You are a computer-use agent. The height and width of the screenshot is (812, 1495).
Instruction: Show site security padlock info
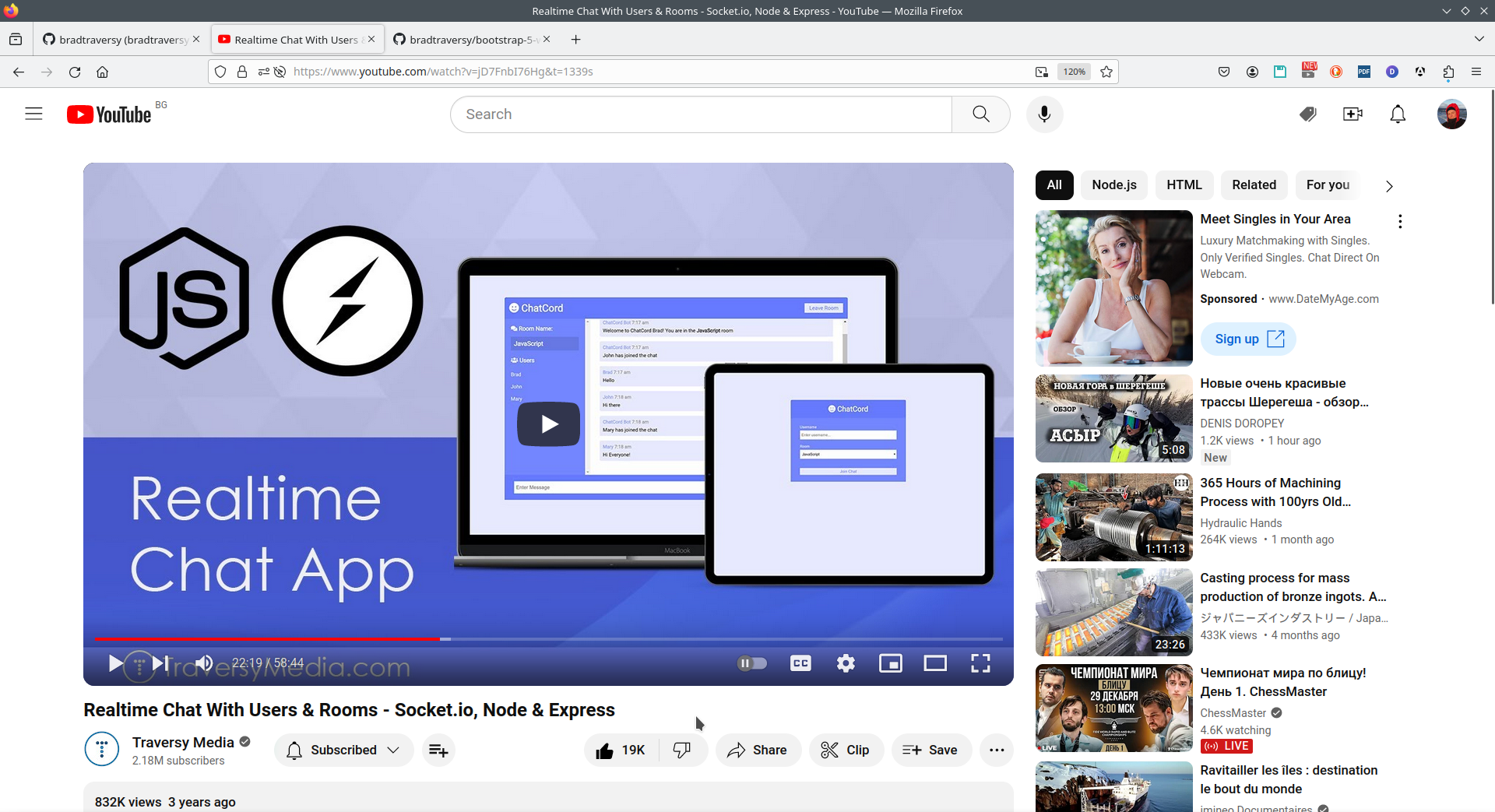[242, 72]
